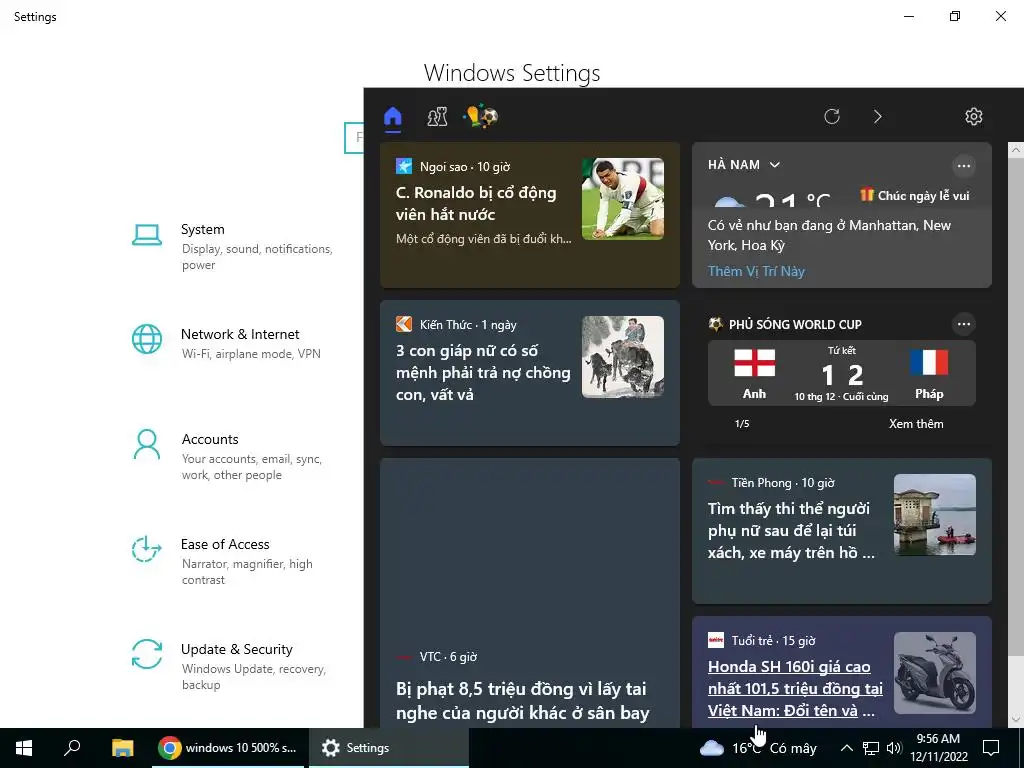Click the widget scrollbar down arrow
This screenshot has width=1024, height=768.
coord(1016,720)
